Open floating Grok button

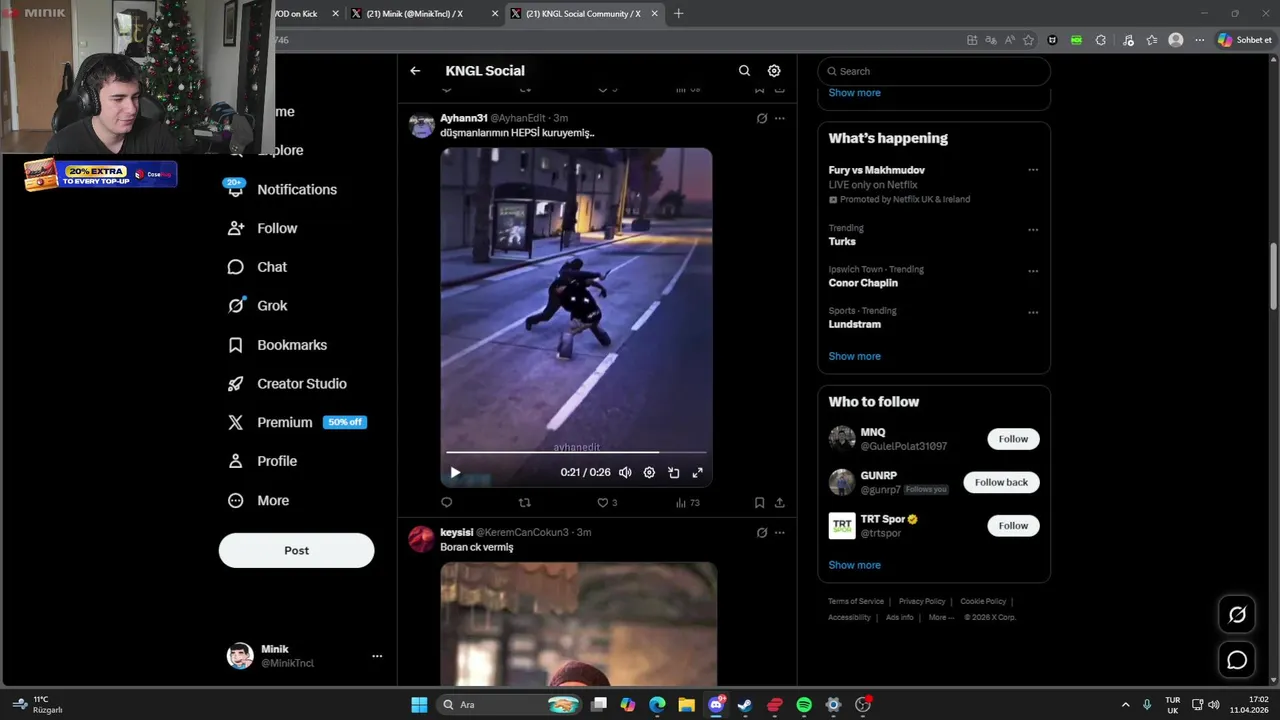[1237, 615]
